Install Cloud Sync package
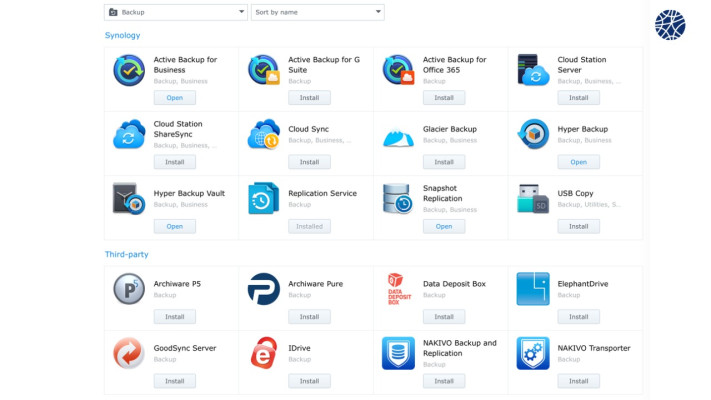The width and height of the screenshot is (711, 400). tap(309, 162)
